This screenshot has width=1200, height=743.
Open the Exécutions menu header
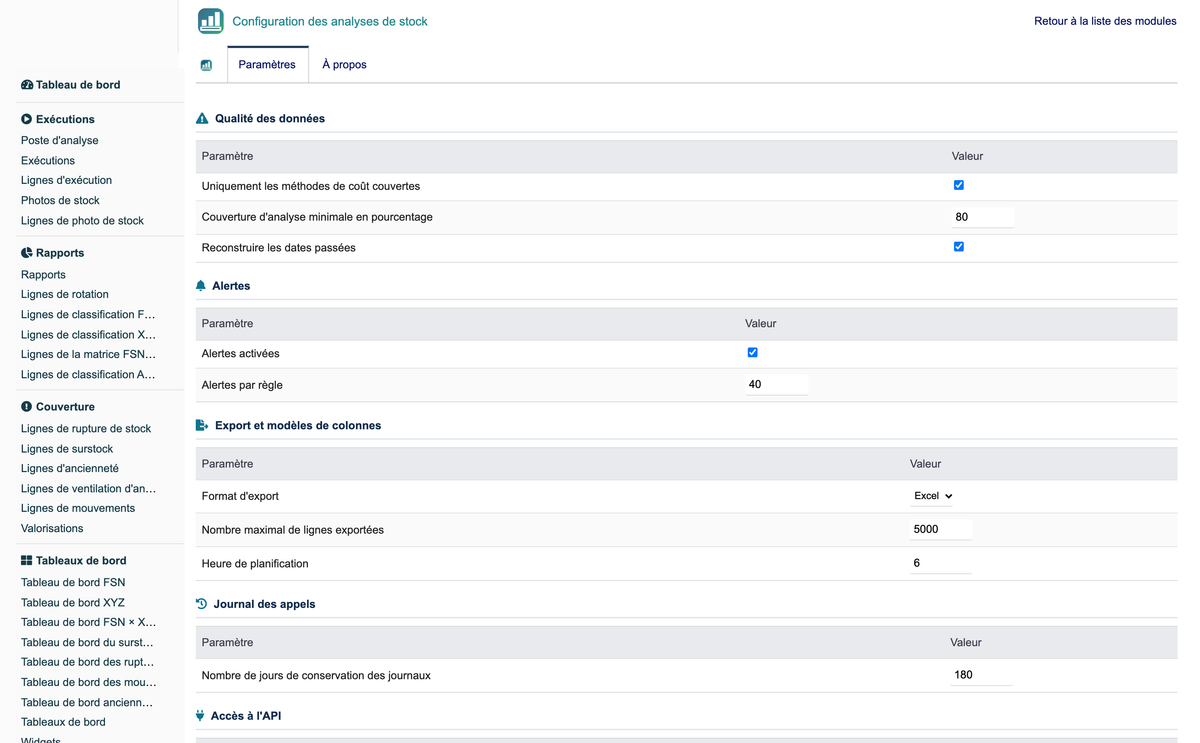pos(65,119)
